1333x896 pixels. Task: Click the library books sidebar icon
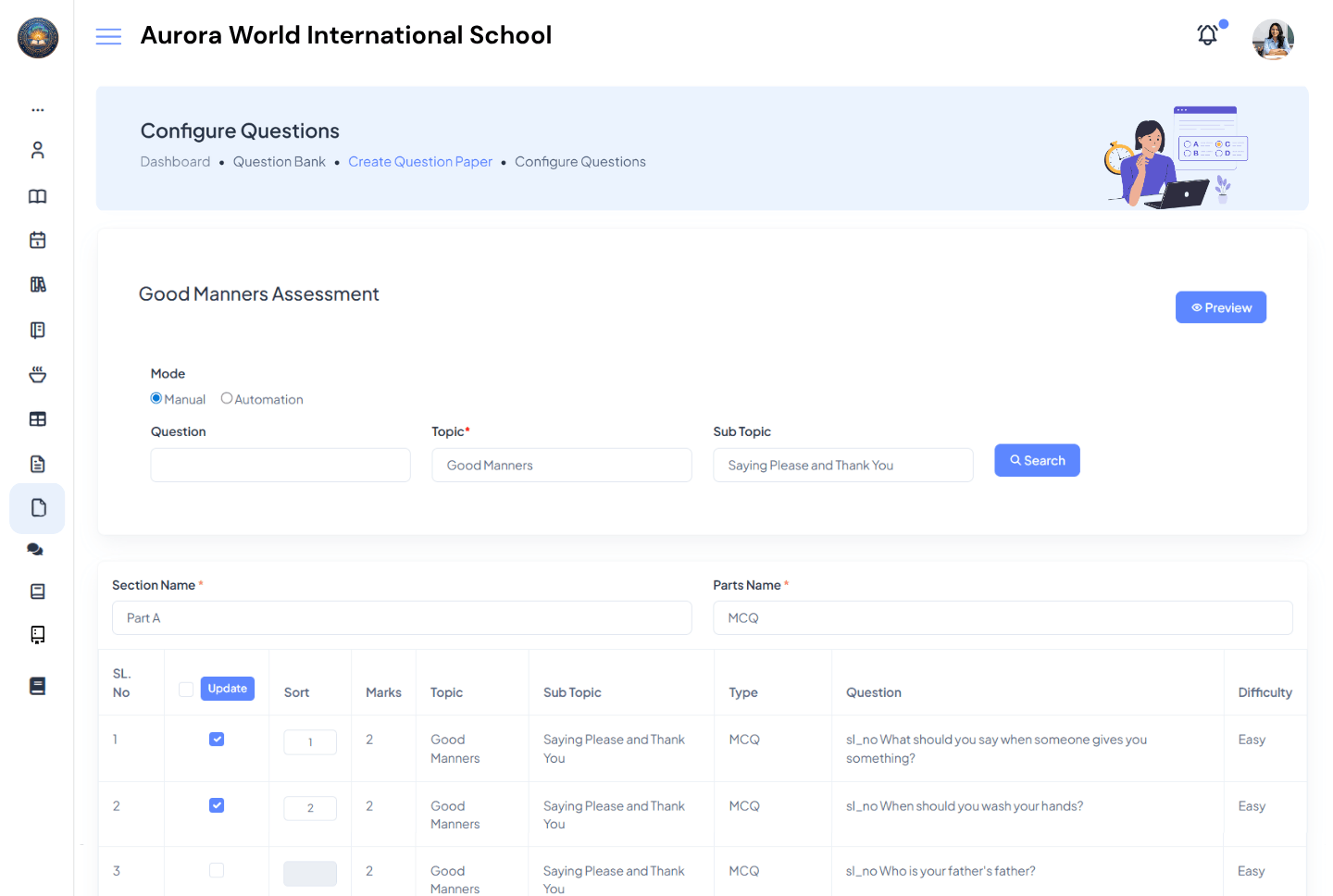click(x=37, y=284)
